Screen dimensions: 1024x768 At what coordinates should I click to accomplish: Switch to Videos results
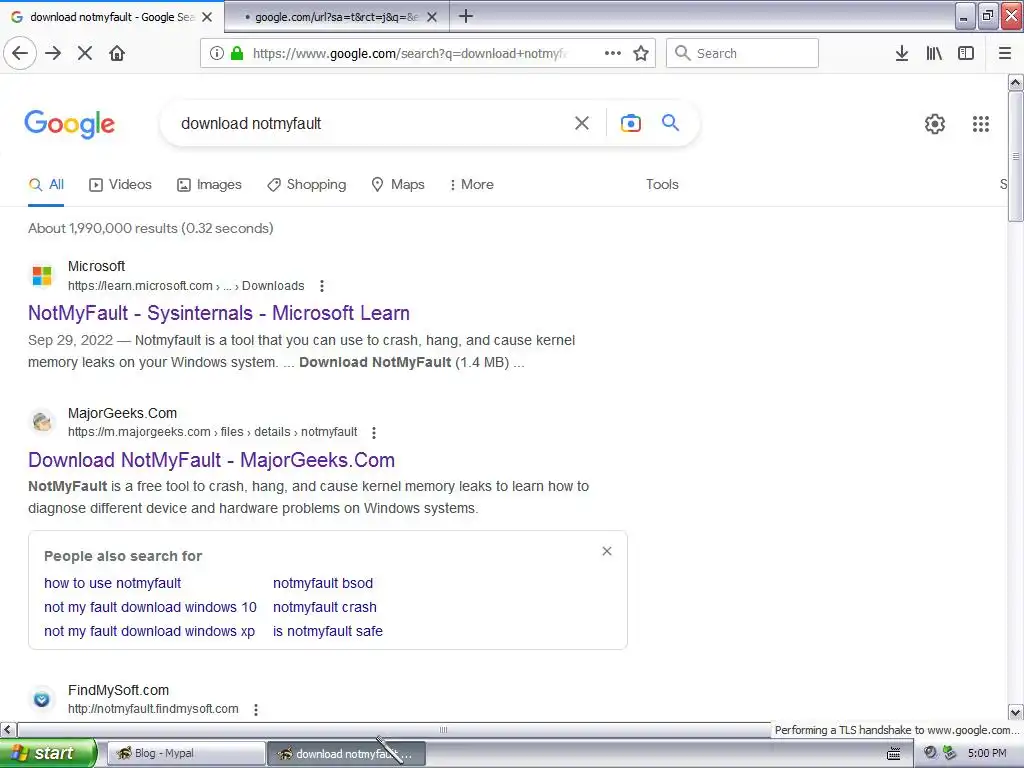120,185
